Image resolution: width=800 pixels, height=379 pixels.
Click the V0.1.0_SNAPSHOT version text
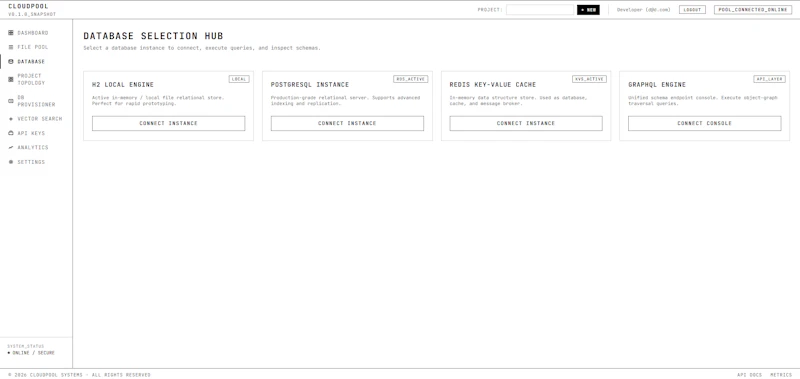coord(32,14)
